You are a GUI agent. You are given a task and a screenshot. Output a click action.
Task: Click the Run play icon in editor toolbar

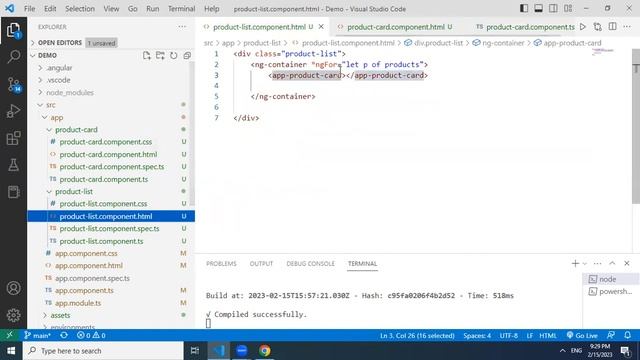pyautogui.click(x=583, y=27)
